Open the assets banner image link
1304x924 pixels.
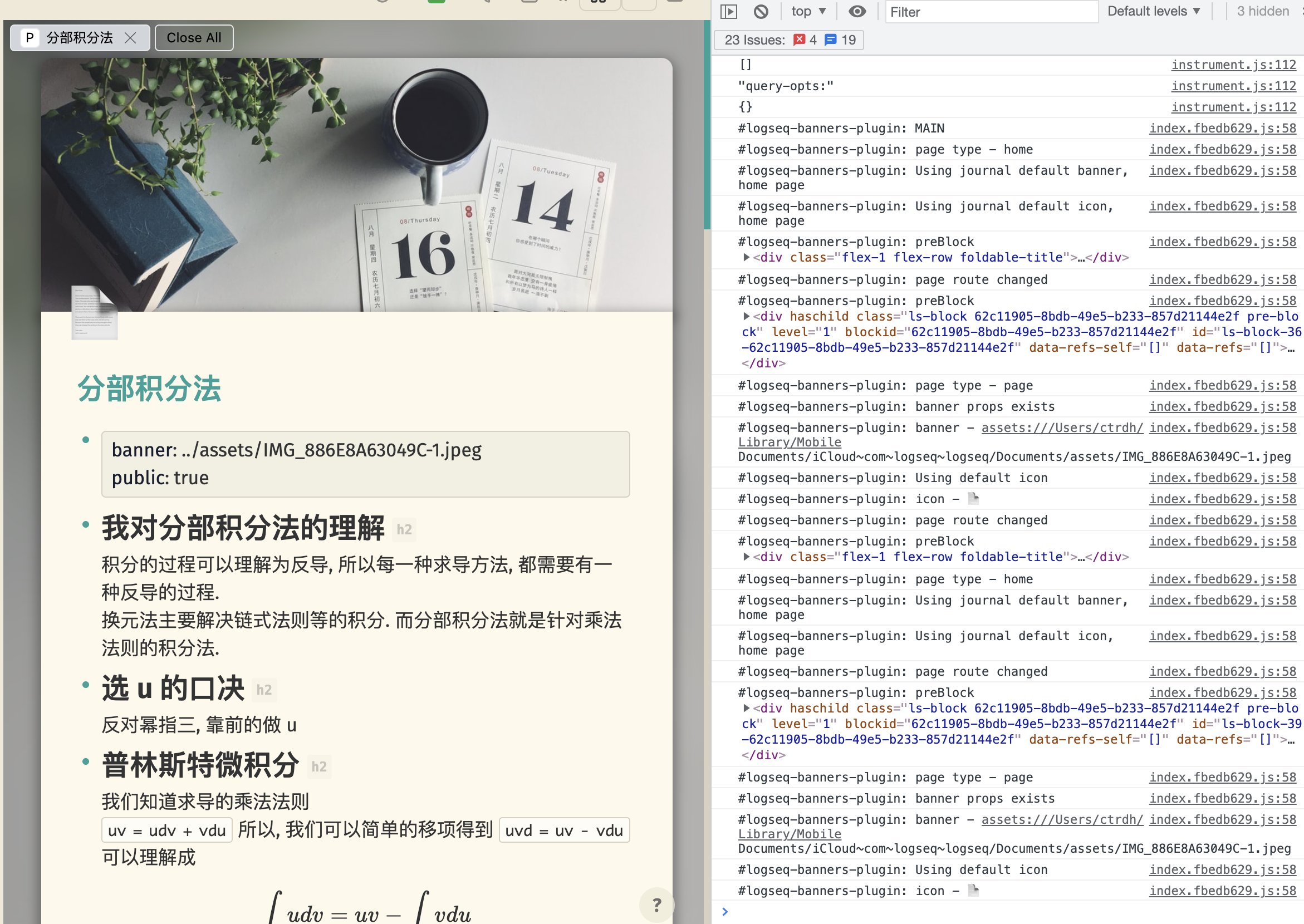[x=1061, y=427]
